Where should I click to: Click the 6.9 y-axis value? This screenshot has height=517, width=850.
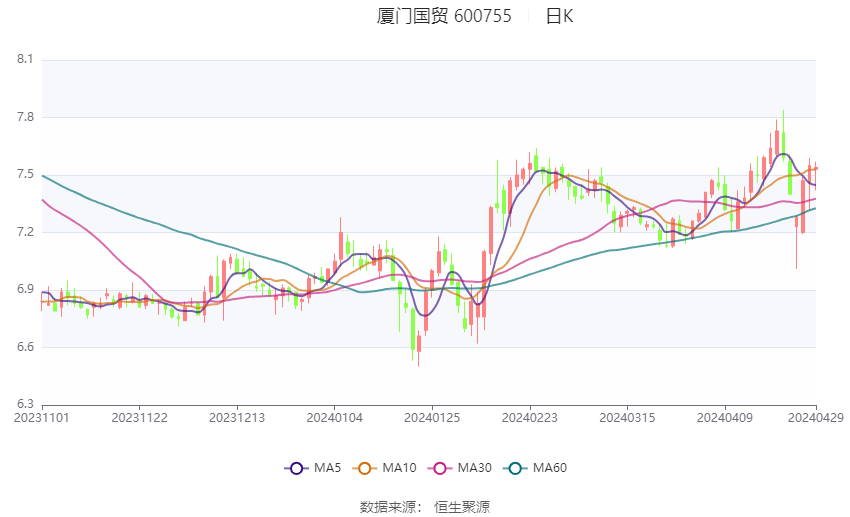click(x=25, y=289)
